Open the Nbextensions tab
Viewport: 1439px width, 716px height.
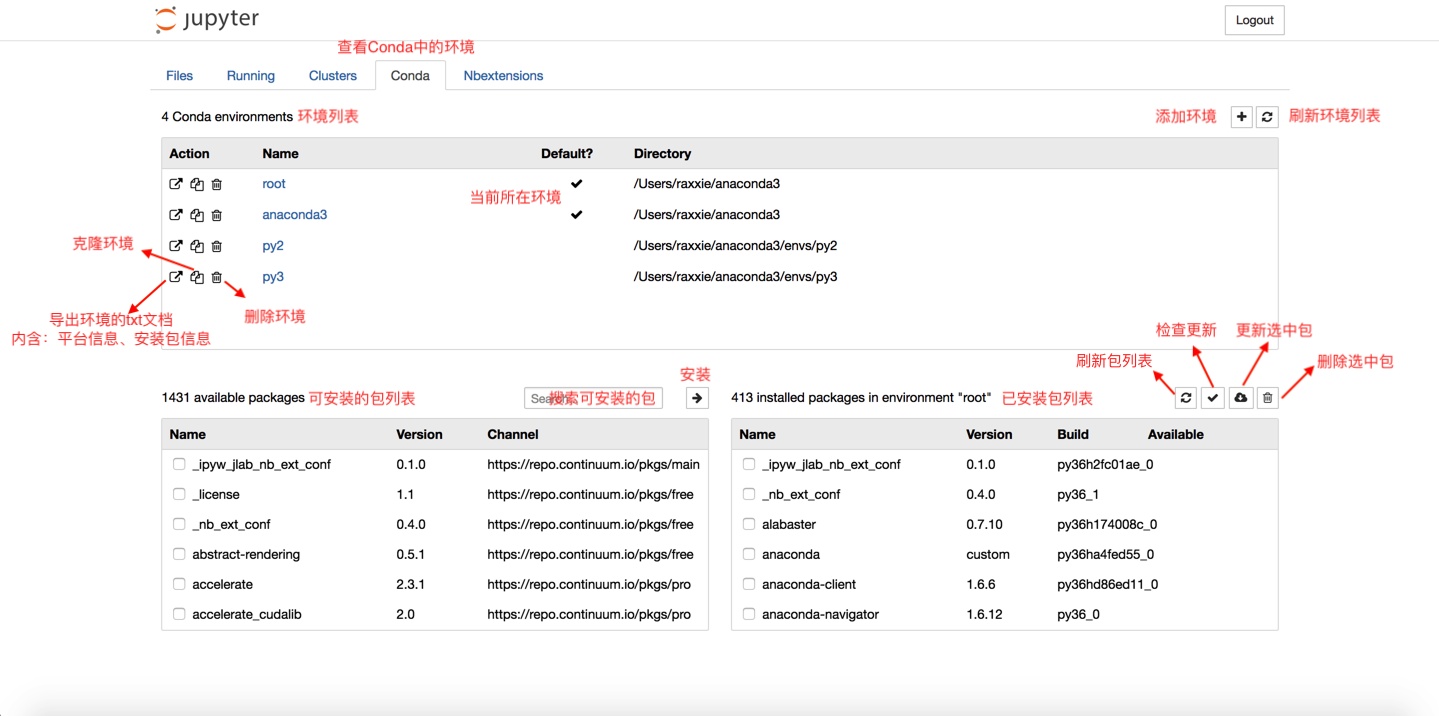coord(503,74)
